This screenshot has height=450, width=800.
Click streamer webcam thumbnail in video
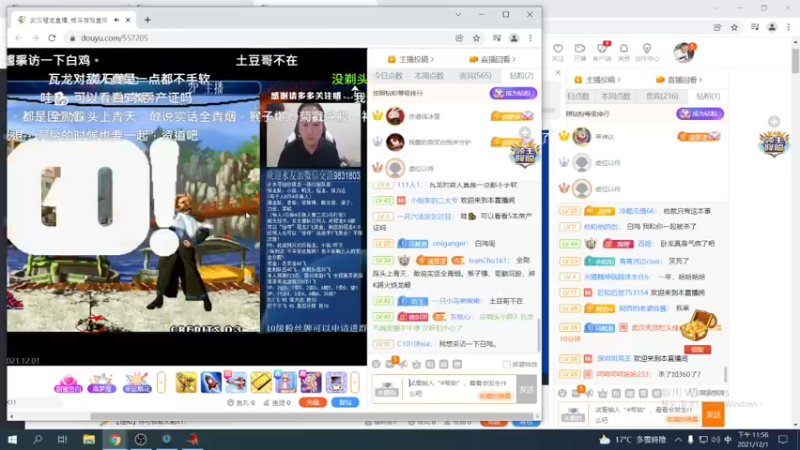[x=313, y=136]
